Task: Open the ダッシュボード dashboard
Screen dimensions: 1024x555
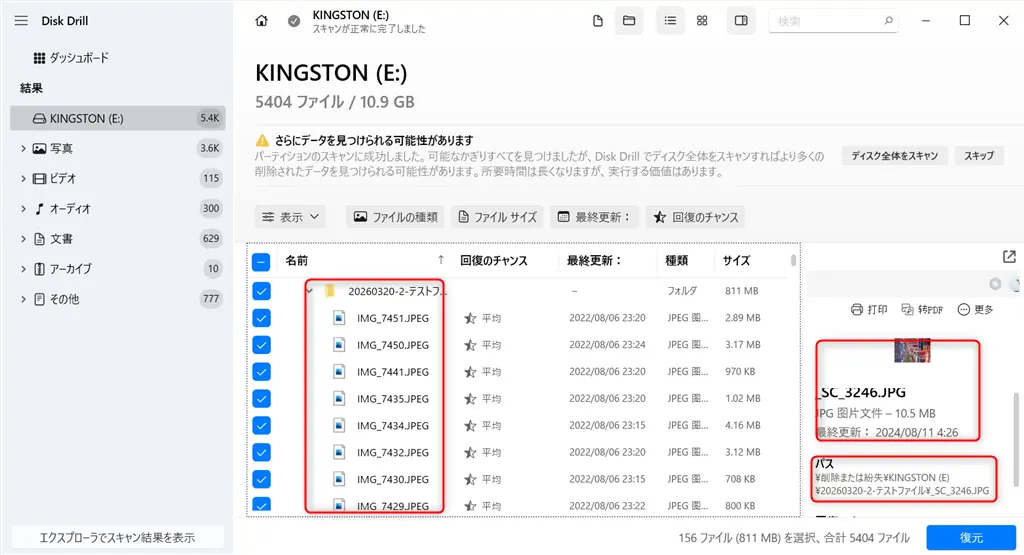Action: coord(71,58)
